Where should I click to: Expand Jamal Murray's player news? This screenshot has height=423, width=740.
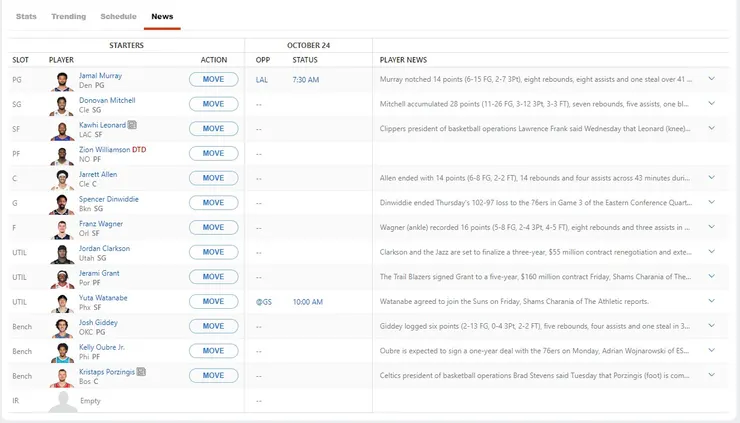tap(712, 79)
